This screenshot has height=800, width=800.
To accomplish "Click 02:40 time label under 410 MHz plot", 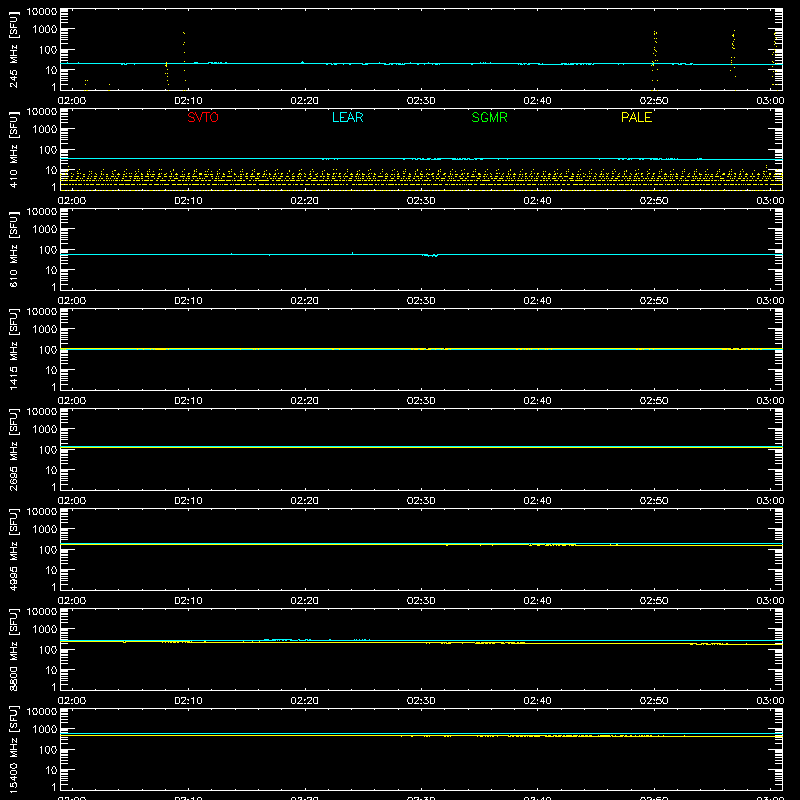I will click(537, 201).
